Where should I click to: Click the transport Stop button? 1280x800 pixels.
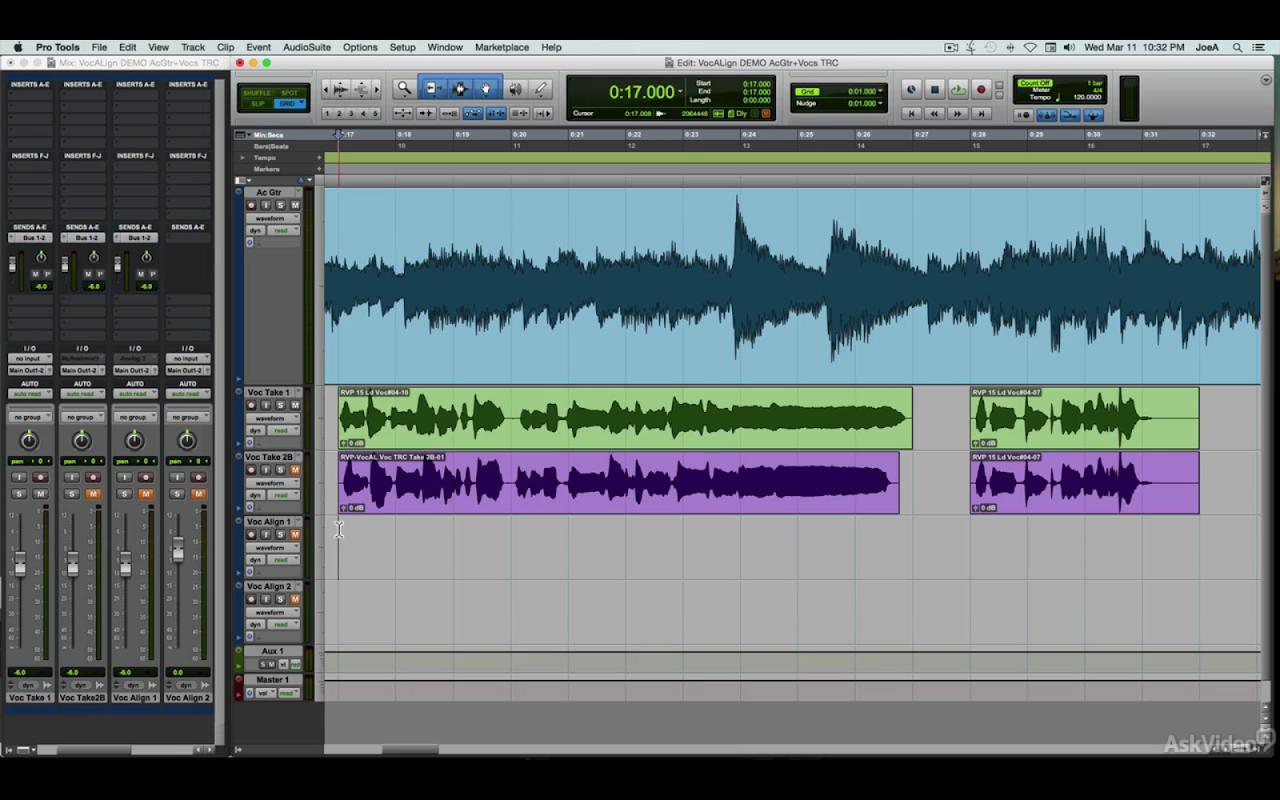click(935, 90)
